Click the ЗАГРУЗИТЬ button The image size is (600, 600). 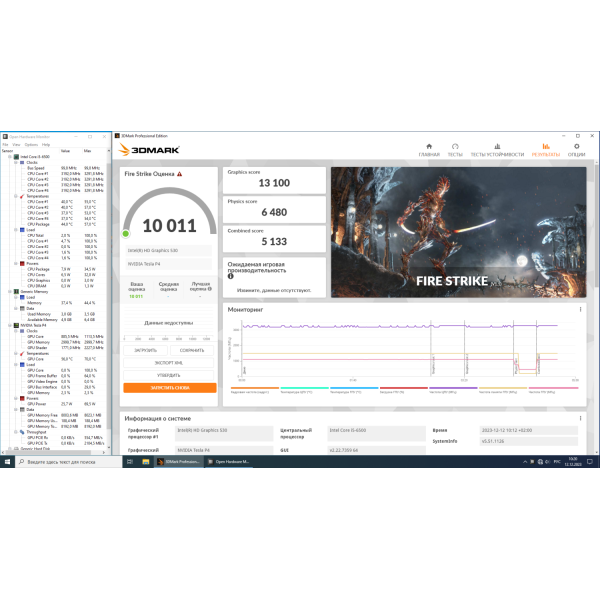pyautogui.click(x=145, y=350)
